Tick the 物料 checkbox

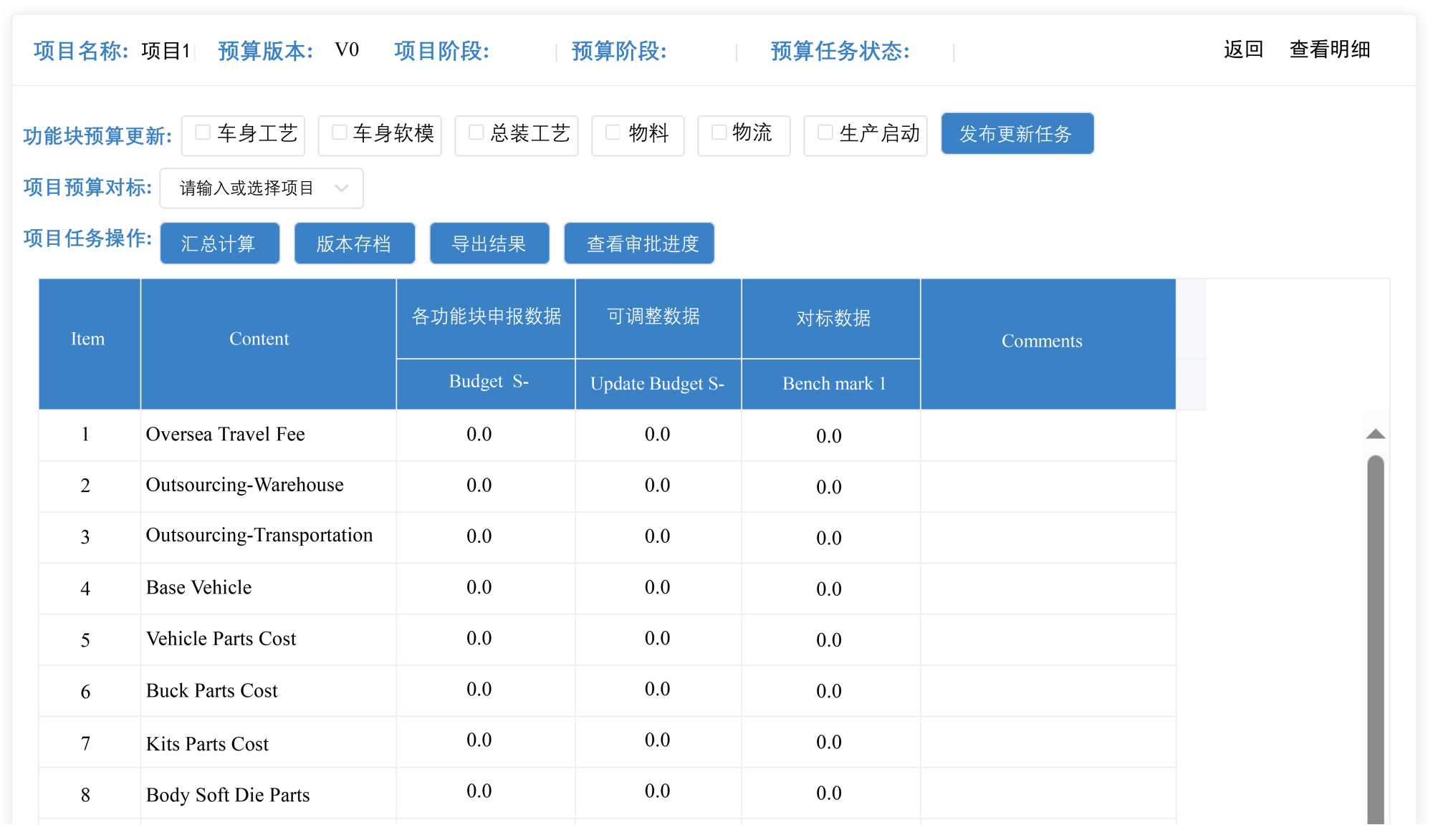613,132
